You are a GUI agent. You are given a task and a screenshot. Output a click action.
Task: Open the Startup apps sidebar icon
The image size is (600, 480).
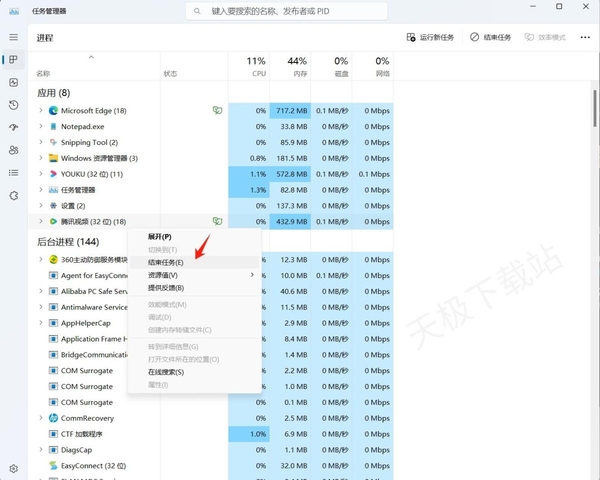click(13, 127)
